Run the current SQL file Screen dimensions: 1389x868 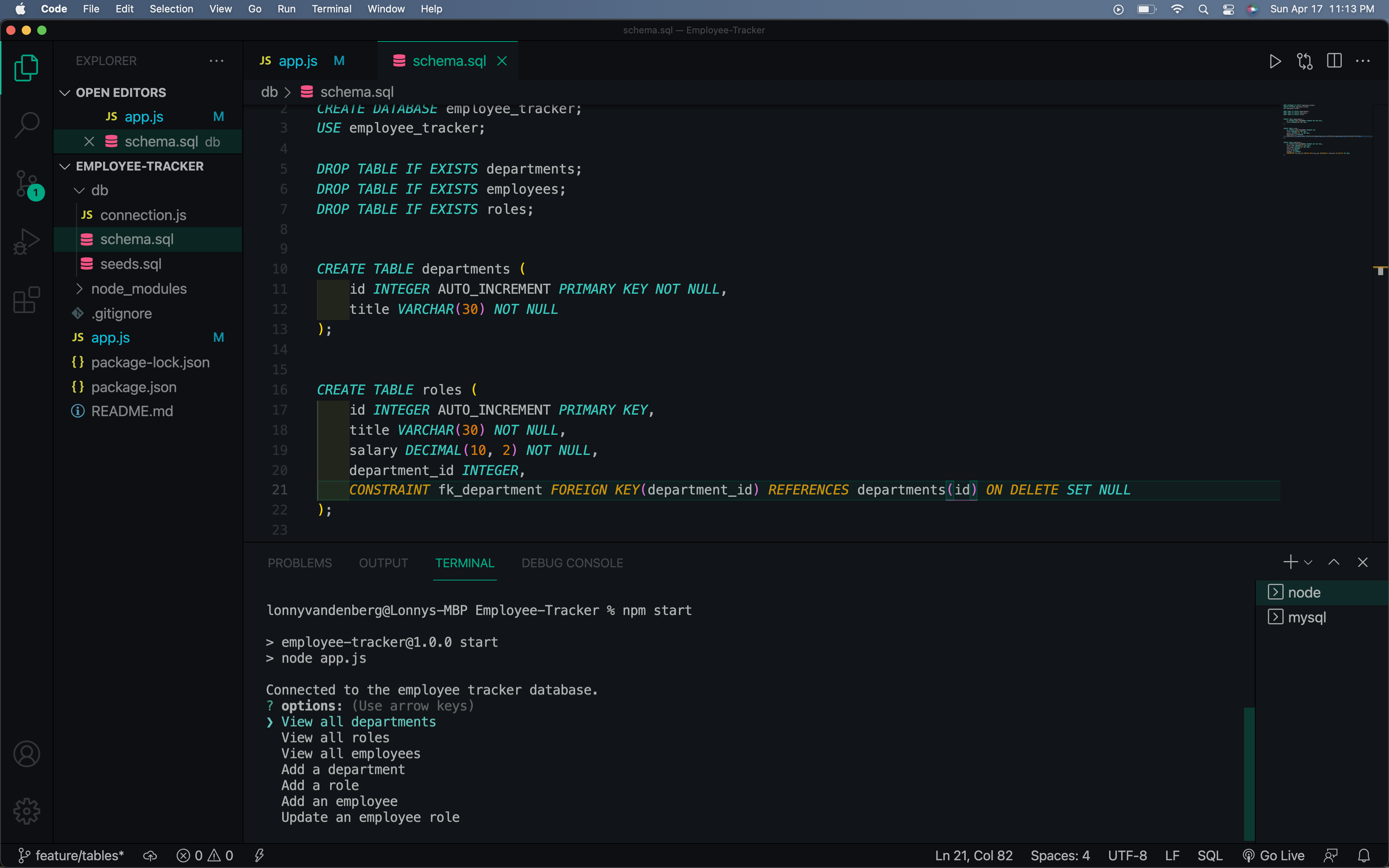[1275, 61]
